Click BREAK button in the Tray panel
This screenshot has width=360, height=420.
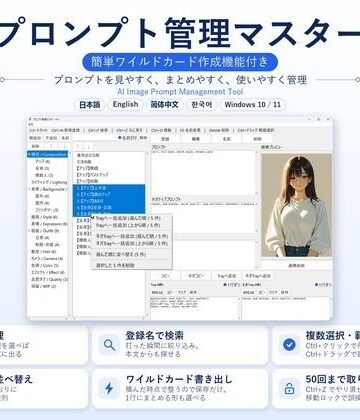pos(157,292)
